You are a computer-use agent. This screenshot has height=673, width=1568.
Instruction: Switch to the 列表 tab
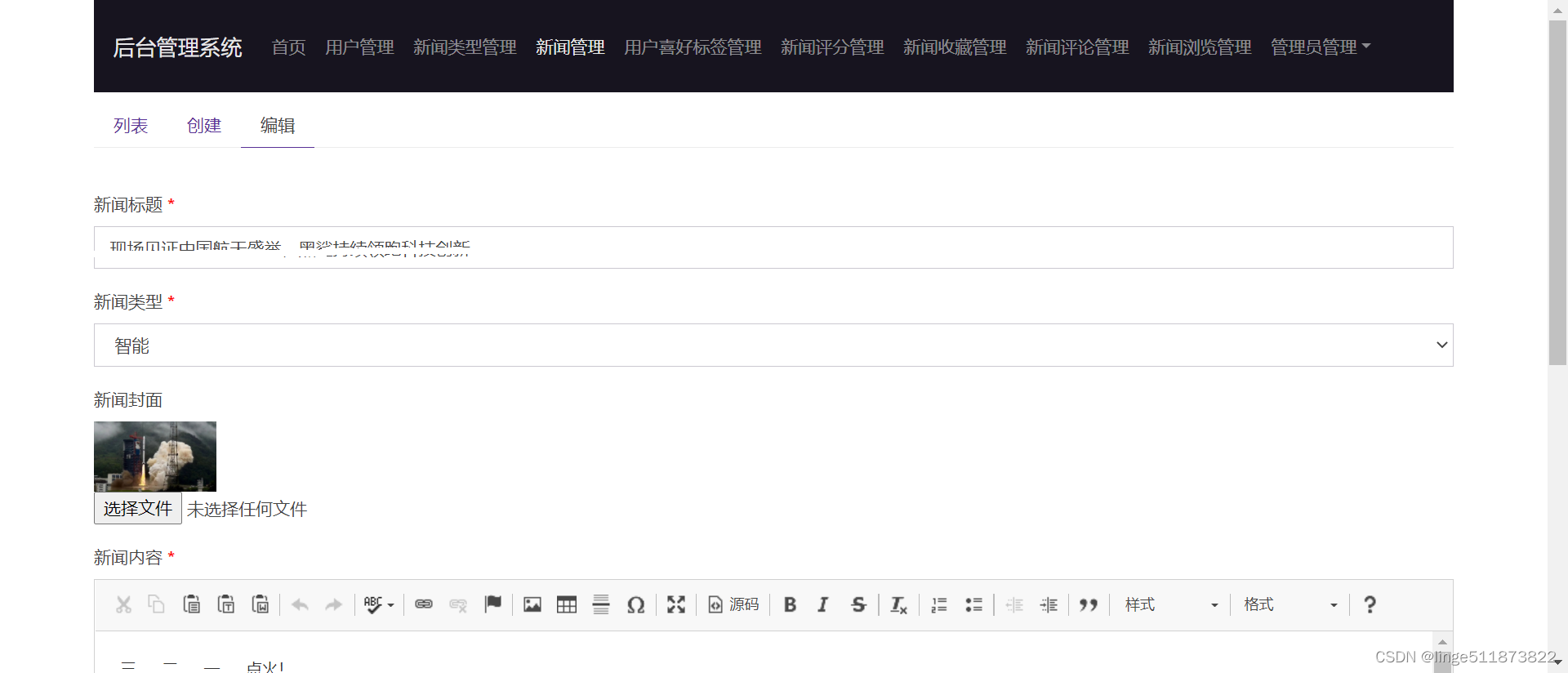tap(131, 126)
